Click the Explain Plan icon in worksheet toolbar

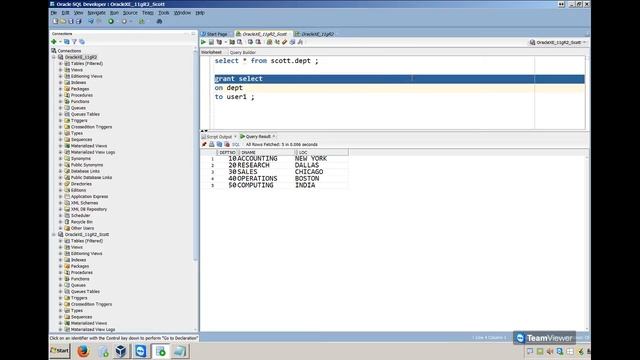pyautogui.click(x=219, y=42)
